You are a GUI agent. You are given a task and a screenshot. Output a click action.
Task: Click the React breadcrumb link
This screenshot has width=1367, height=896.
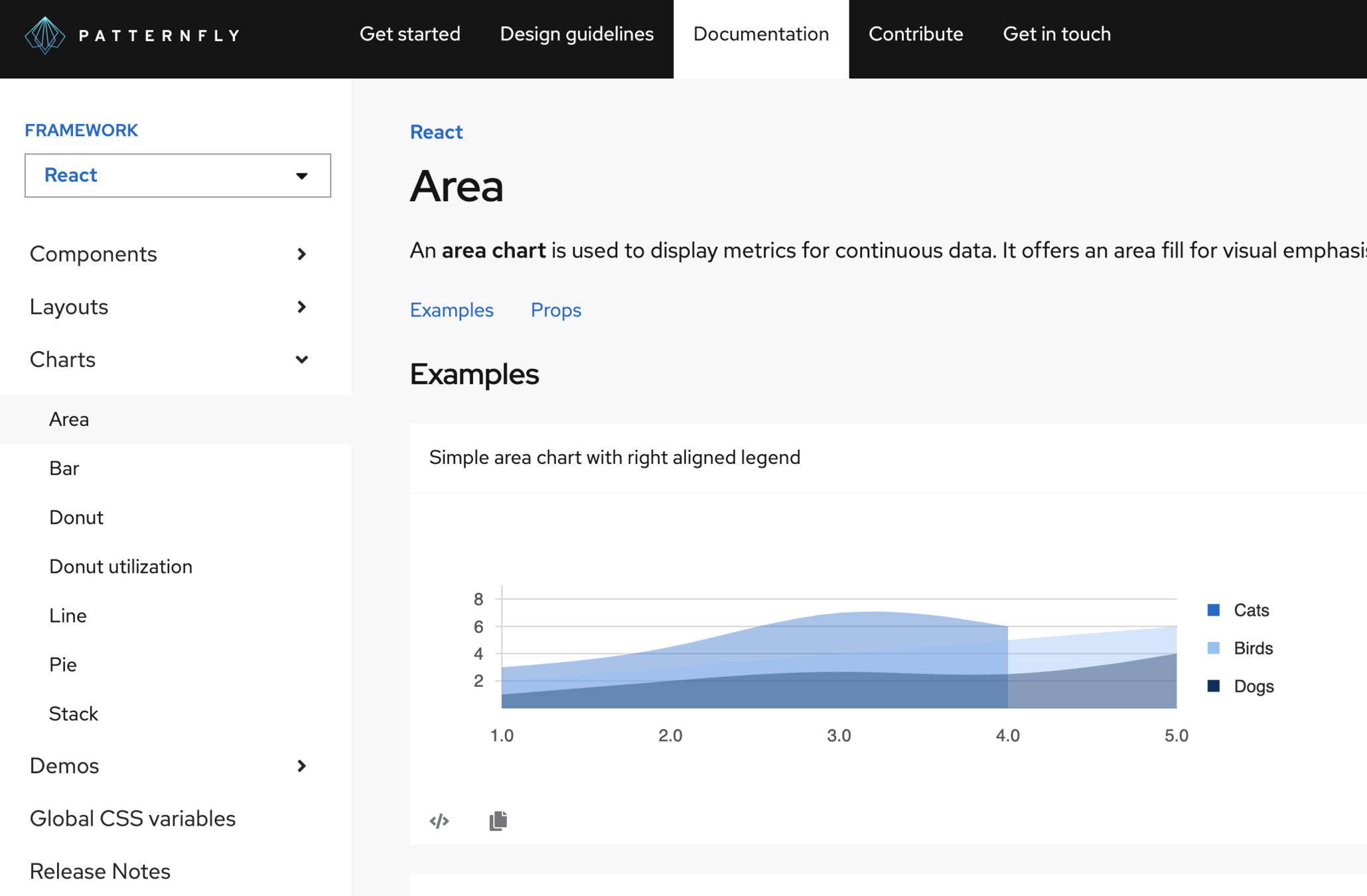point(436,132)
